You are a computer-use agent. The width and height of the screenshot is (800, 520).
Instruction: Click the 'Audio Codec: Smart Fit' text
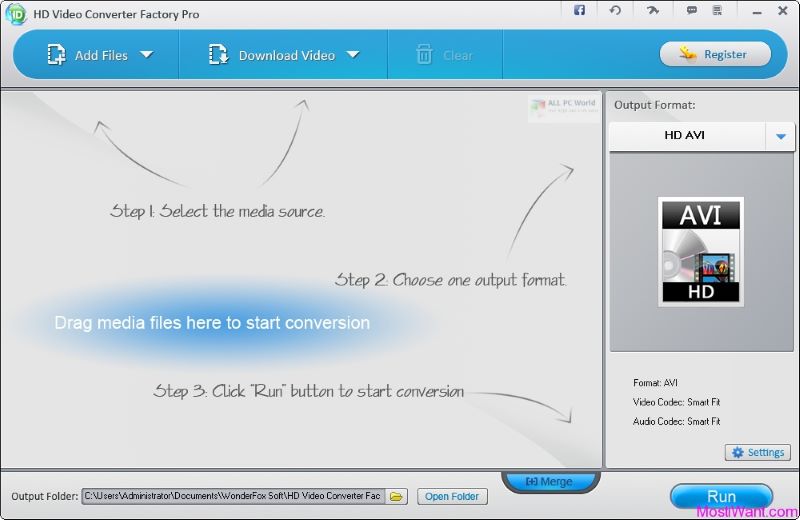pos(677,422)
